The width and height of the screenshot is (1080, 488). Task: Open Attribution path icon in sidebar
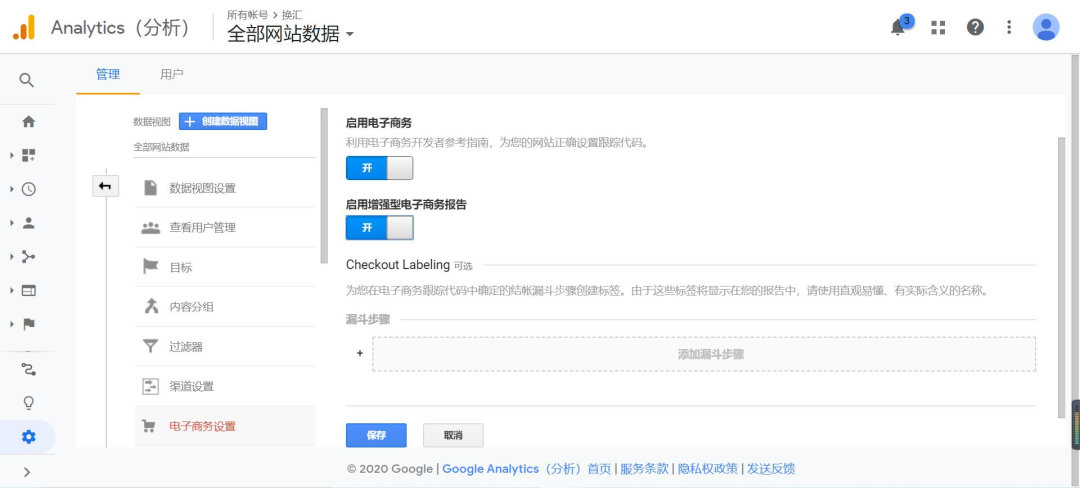28,370
